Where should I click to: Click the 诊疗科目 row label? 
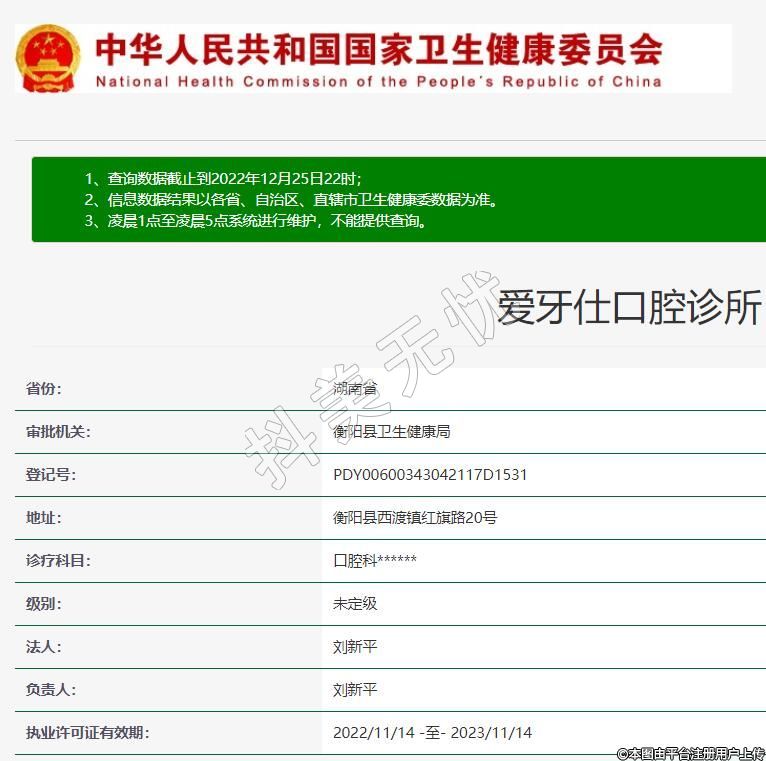58,561
